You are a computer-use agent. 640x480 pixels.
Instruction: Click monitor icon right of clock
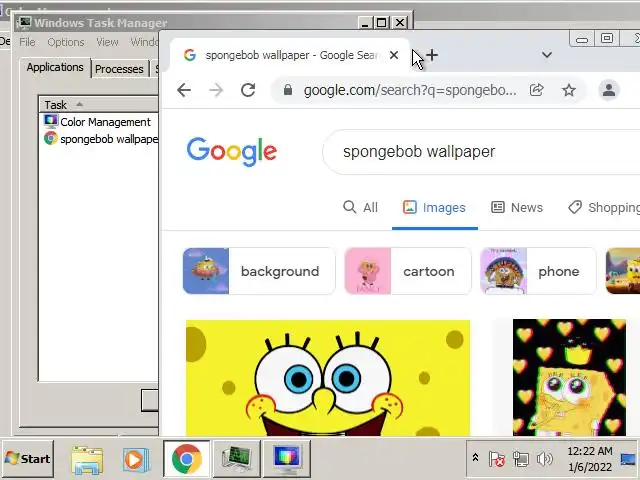[x=629, y=459]
